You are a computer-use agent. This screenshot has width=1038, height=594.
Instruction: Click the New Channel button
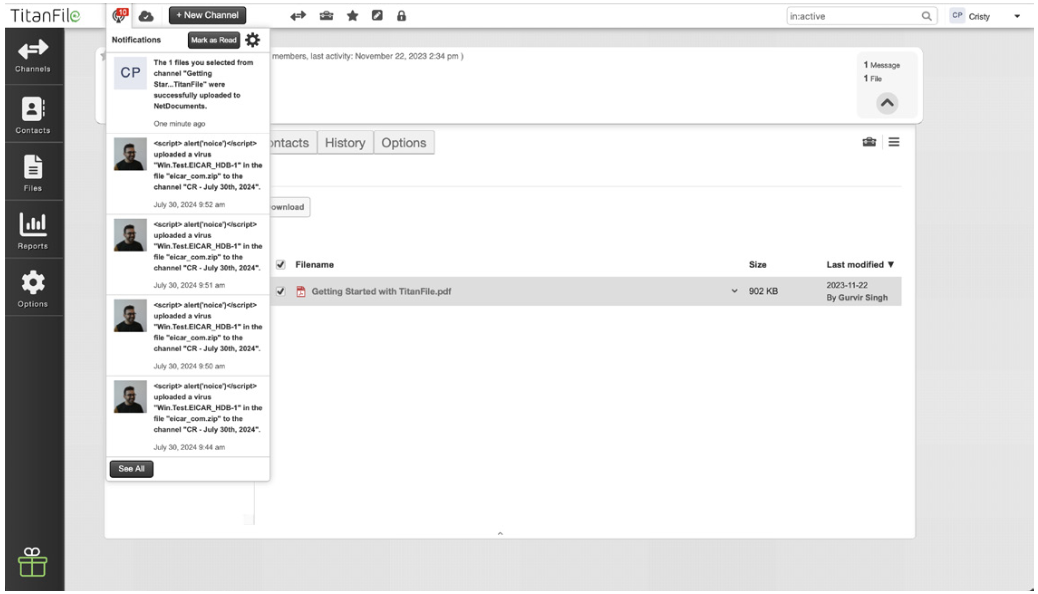tap(207, 15)
